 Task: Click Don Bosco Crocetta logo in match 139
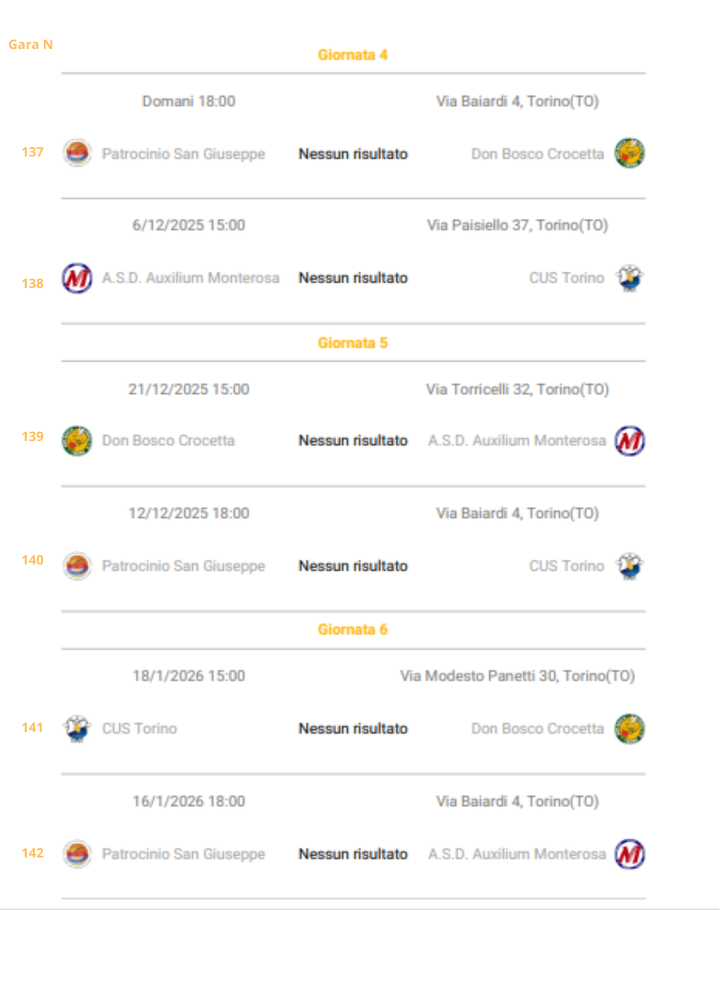[77, 441]
